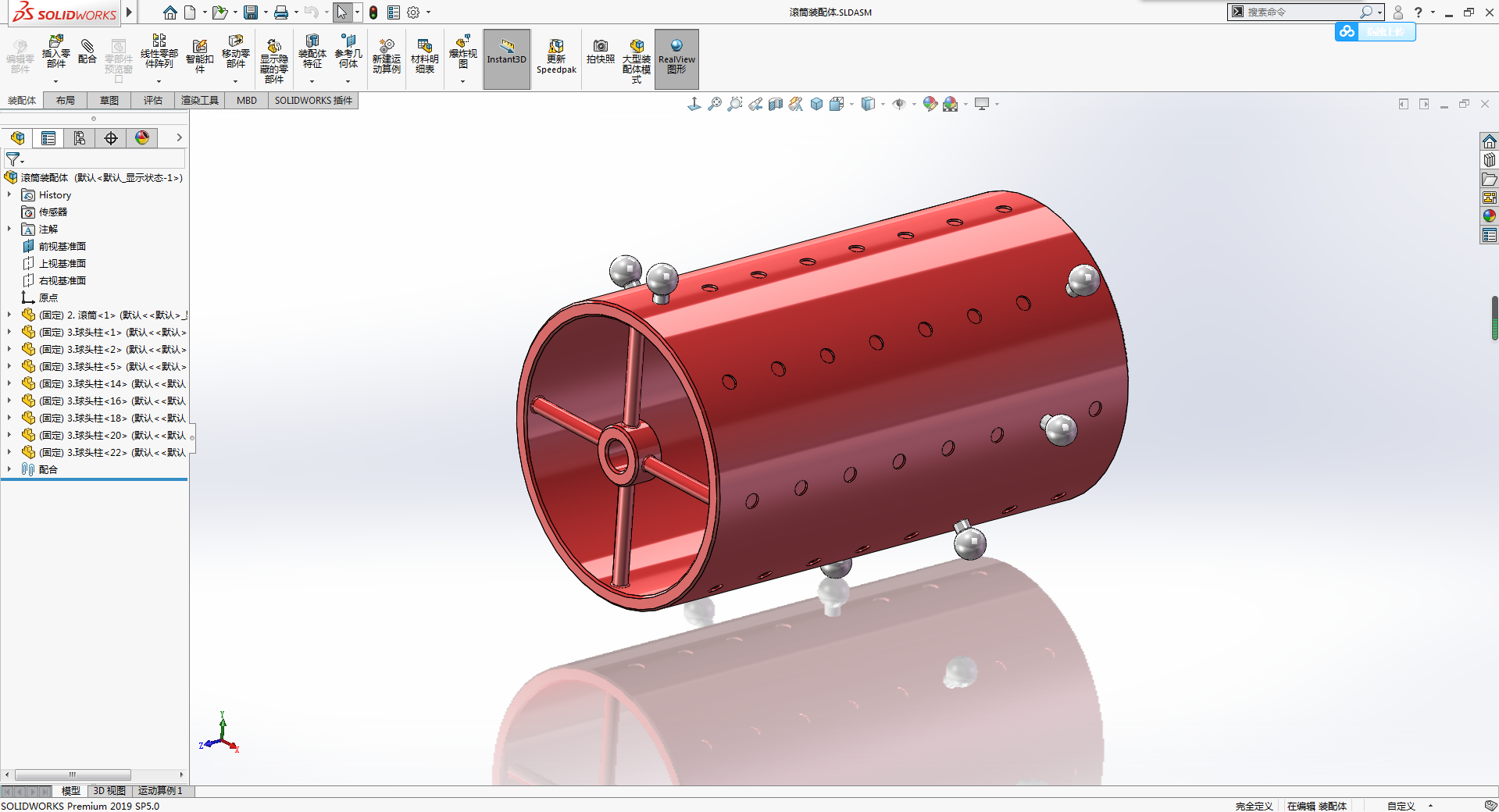The height and width of the screenshot is (812, 1499).
Task: Expand the 配合 mates folder
Action: (9, 469)
